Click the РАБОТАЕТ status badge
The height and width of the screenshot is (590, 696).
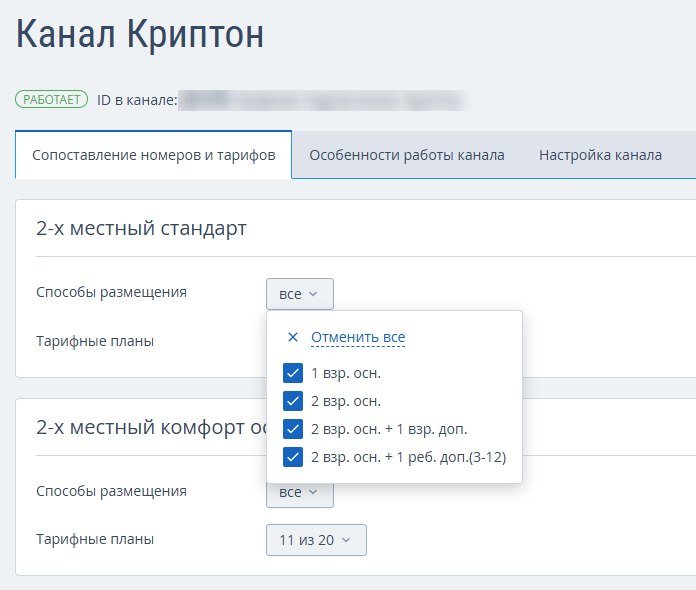(x=51, y=99)
